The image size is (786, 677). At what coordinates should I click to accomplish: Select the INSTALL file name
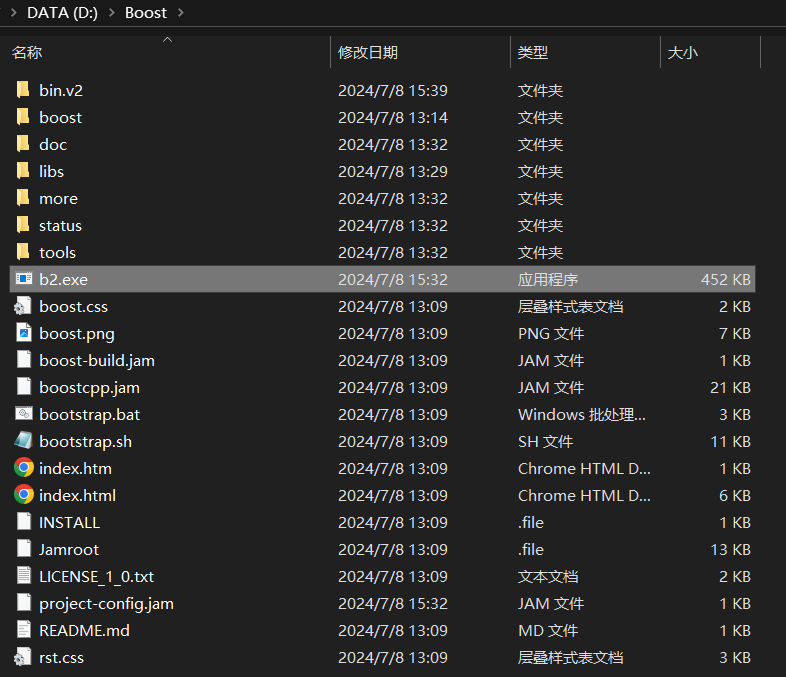[69, 523]
